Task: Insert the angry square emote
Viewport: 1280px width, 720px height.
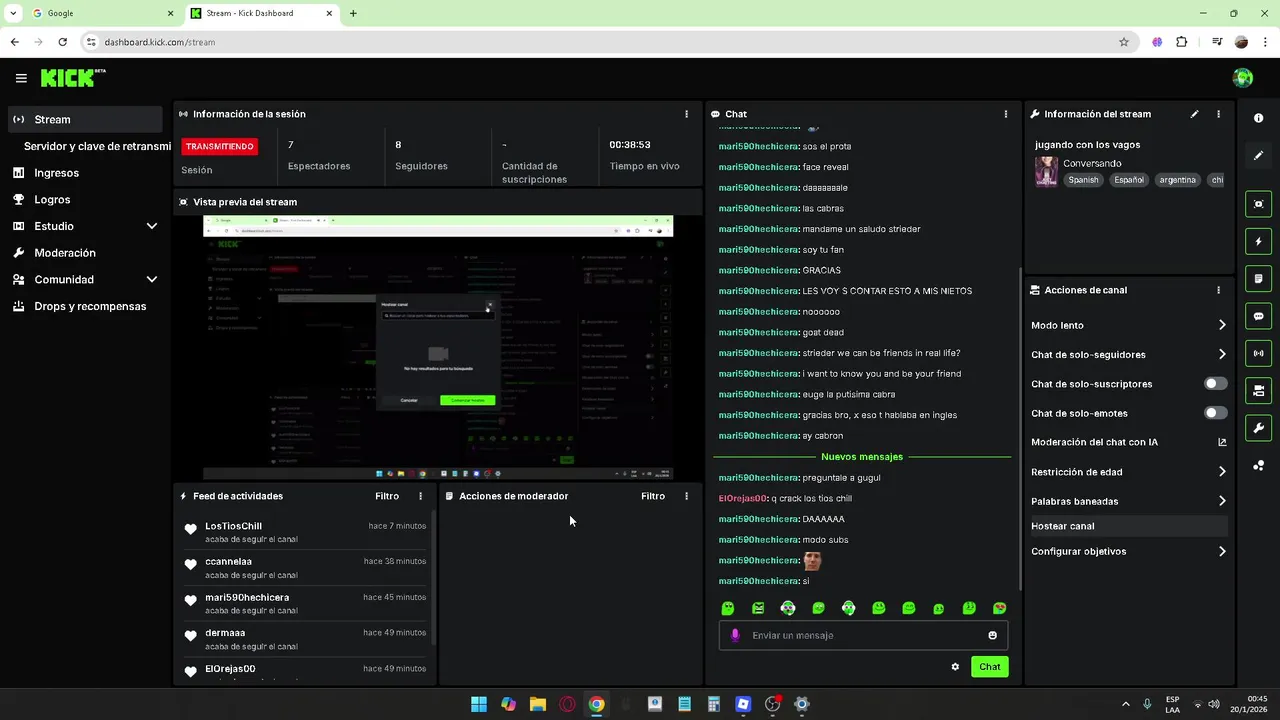Action: point(758,608)
